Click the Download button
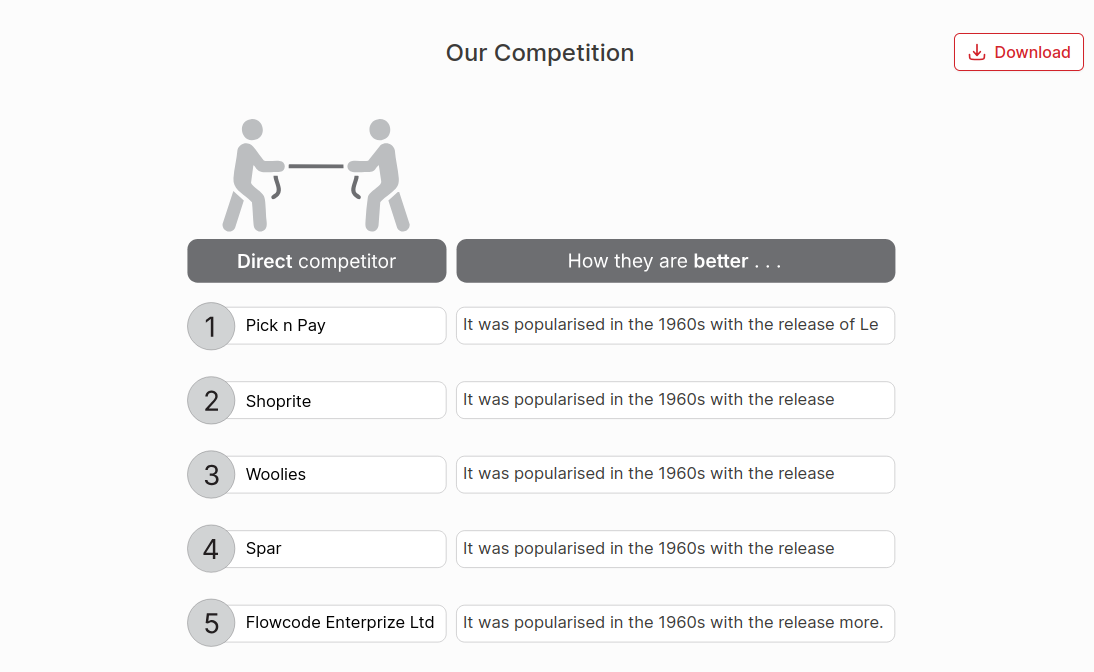 [x=1019, y=52]
